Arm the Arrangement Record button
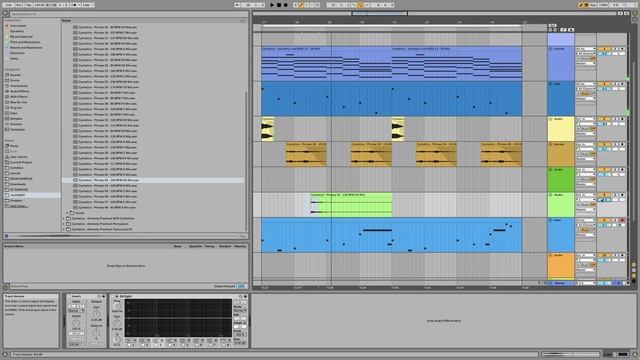This screenshot has height=360, width=640. point(285,5)
